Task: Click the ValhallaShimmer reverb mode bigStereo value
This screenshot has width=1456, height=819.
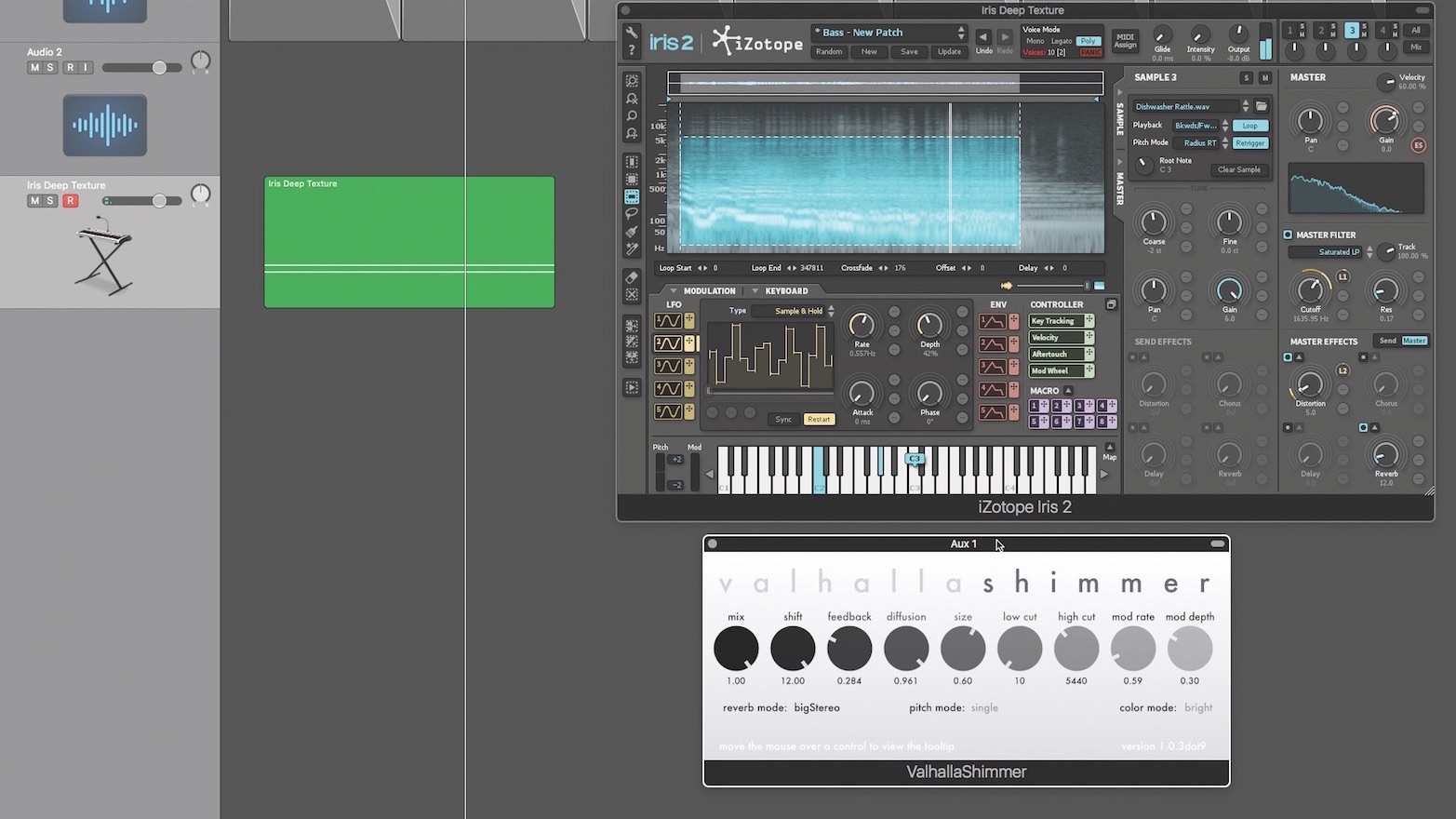Action: 817,707
